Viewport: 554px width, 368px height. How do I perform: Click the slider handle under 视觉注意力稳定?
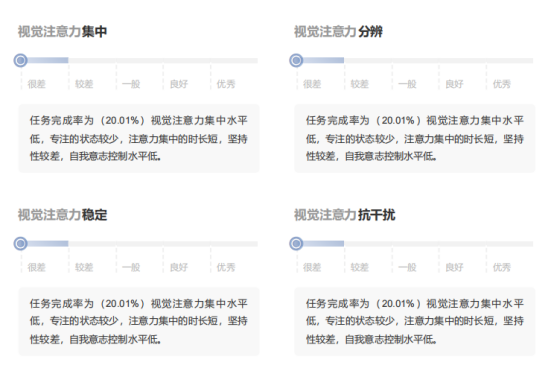click(x=20, y=243)
